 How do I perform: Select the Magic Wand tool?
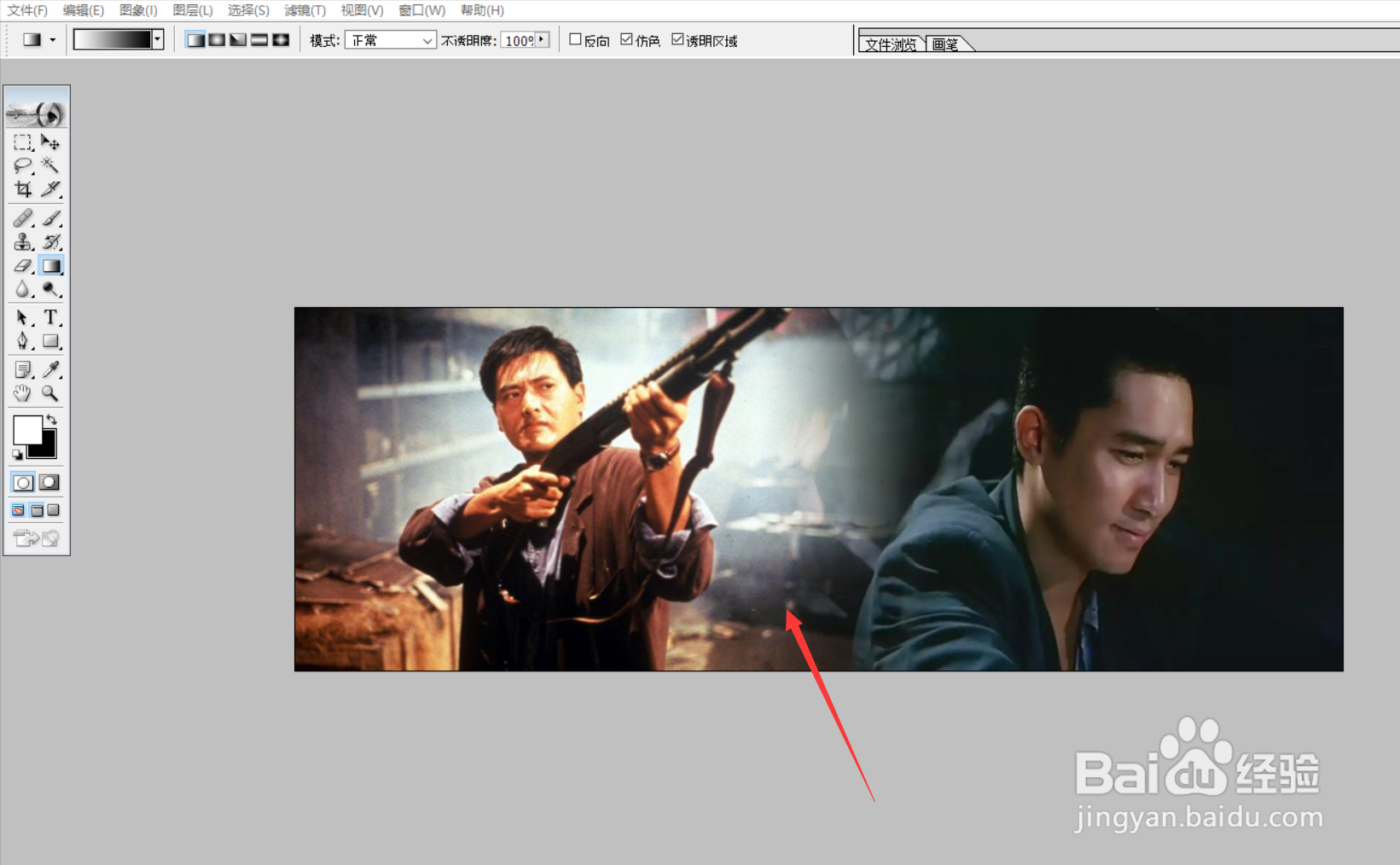click(x=50, y=165)
